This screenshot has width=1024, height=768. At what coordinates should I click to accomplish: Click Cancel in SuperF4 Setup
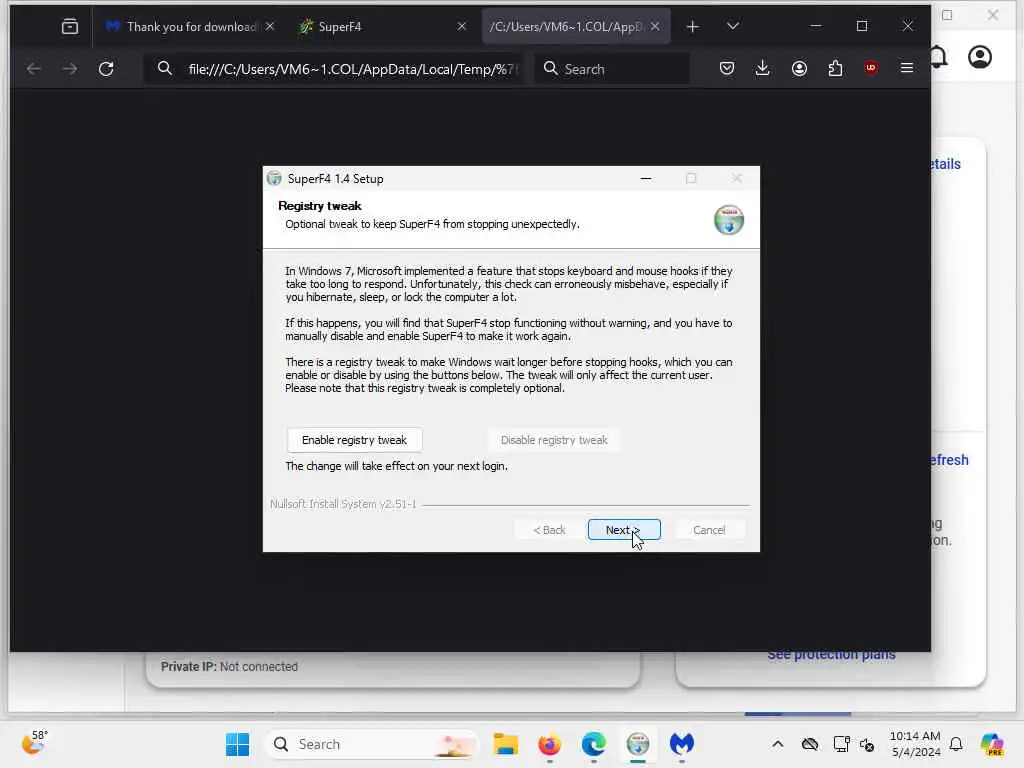(x=709, y=530)
